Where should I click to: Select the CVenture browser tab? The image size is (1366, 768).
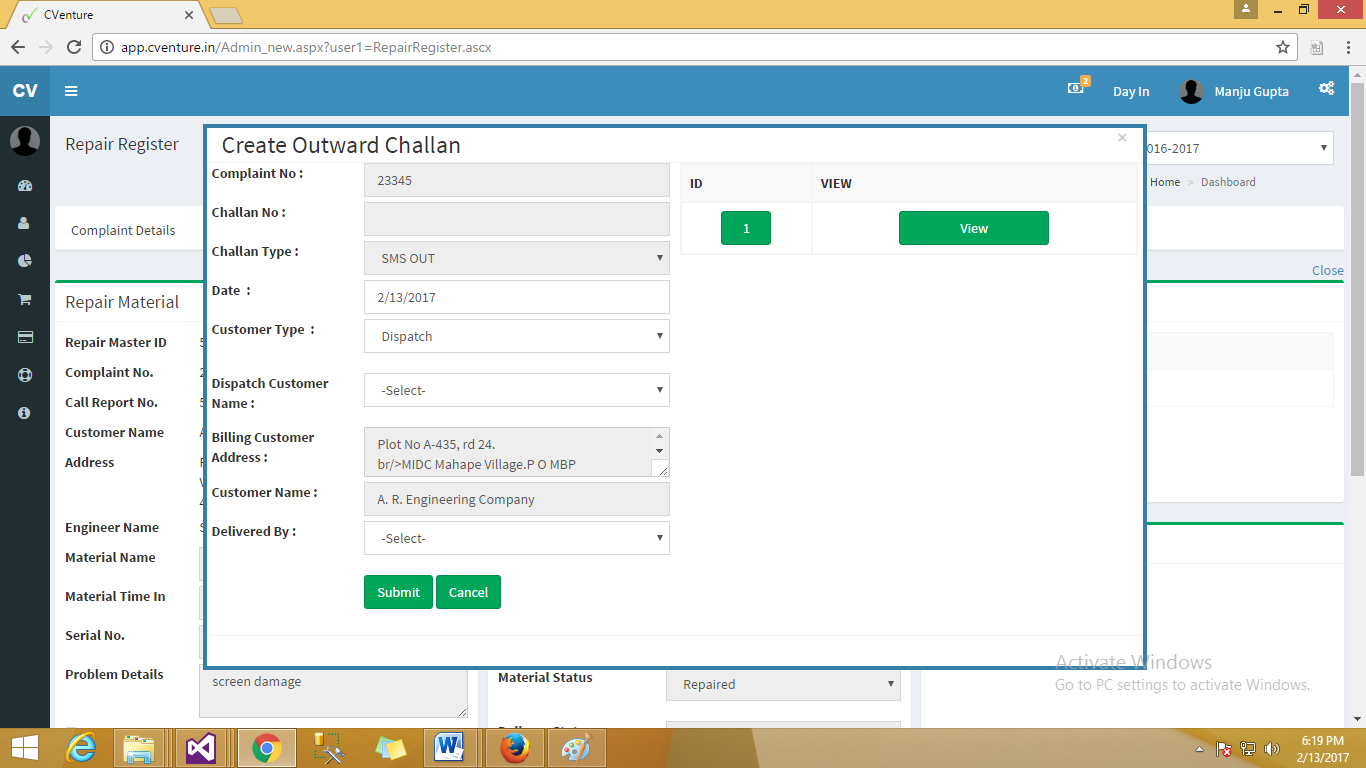click(105, 15)
